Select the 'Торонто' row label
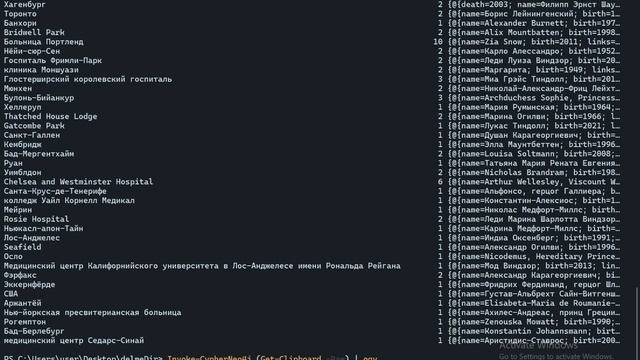The width and height of the screenshot is (640, 360). tap(20, 14)
